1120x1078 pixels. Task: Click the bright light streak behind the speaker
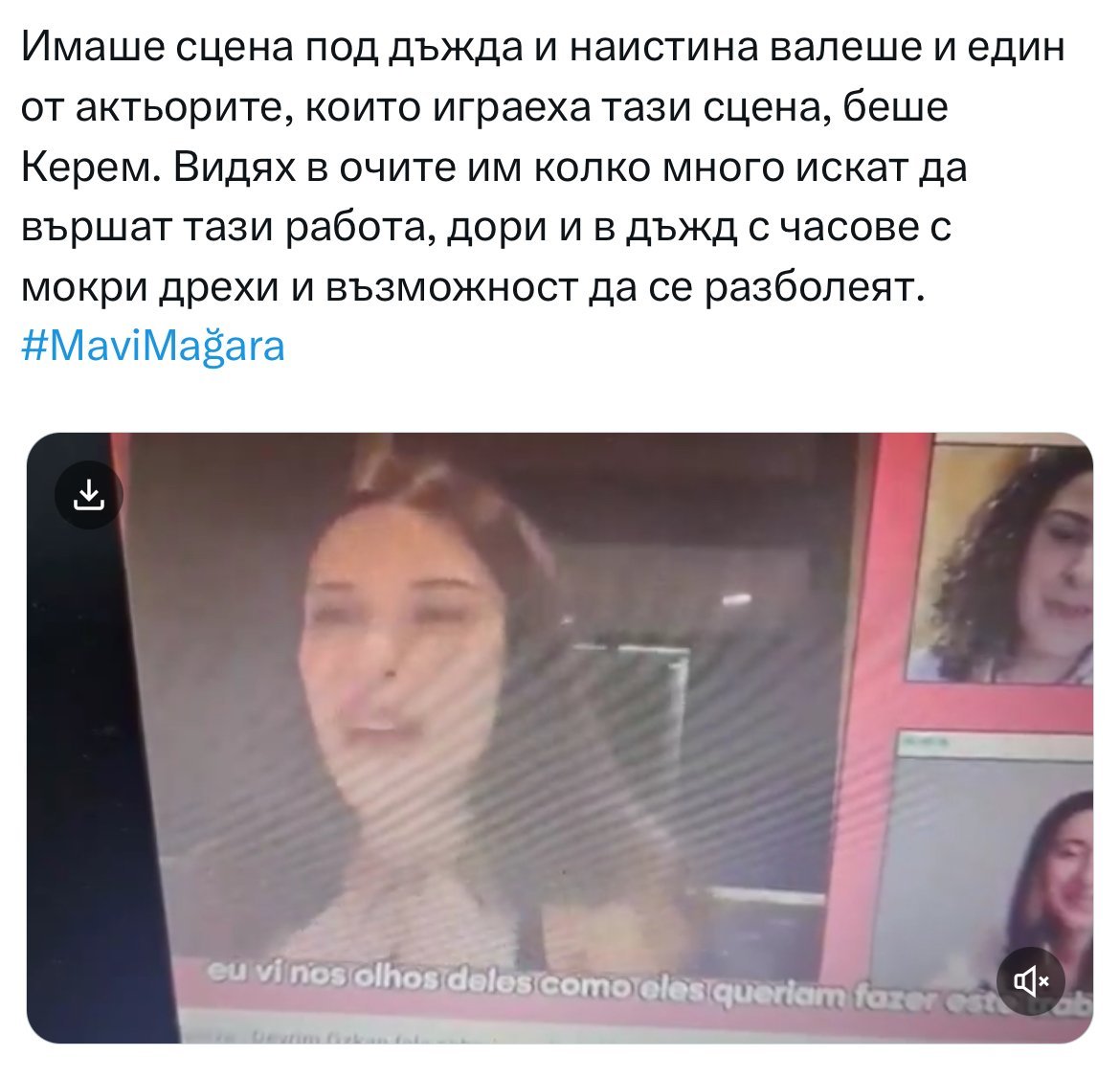[735, 600]
